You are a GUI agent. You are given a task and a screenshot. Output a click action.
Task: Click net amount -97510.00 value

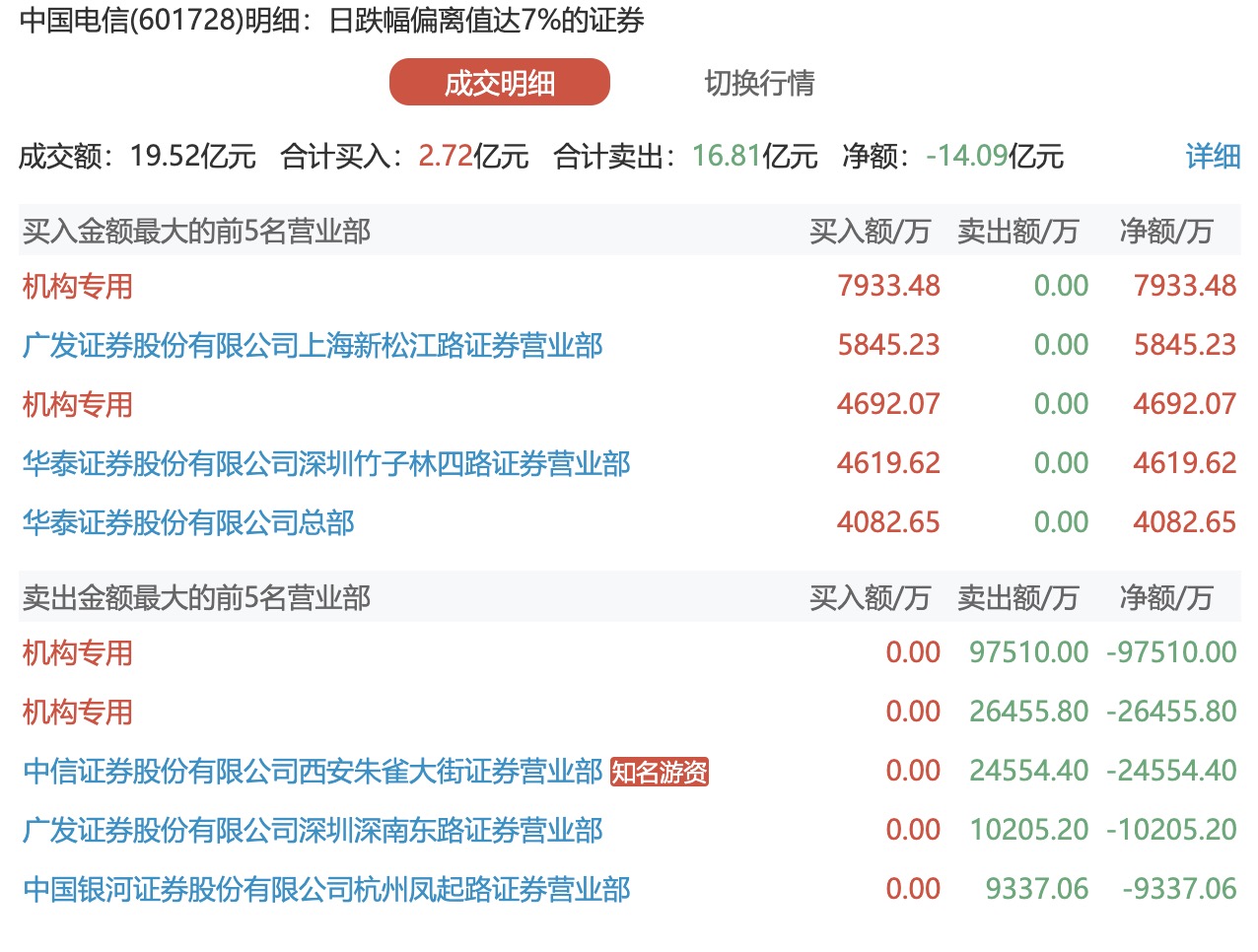[x=1171, y=652]
